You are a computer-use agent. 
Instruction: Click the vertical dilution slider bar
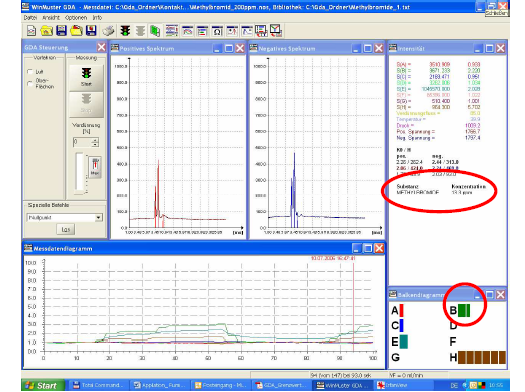(80, 172)
